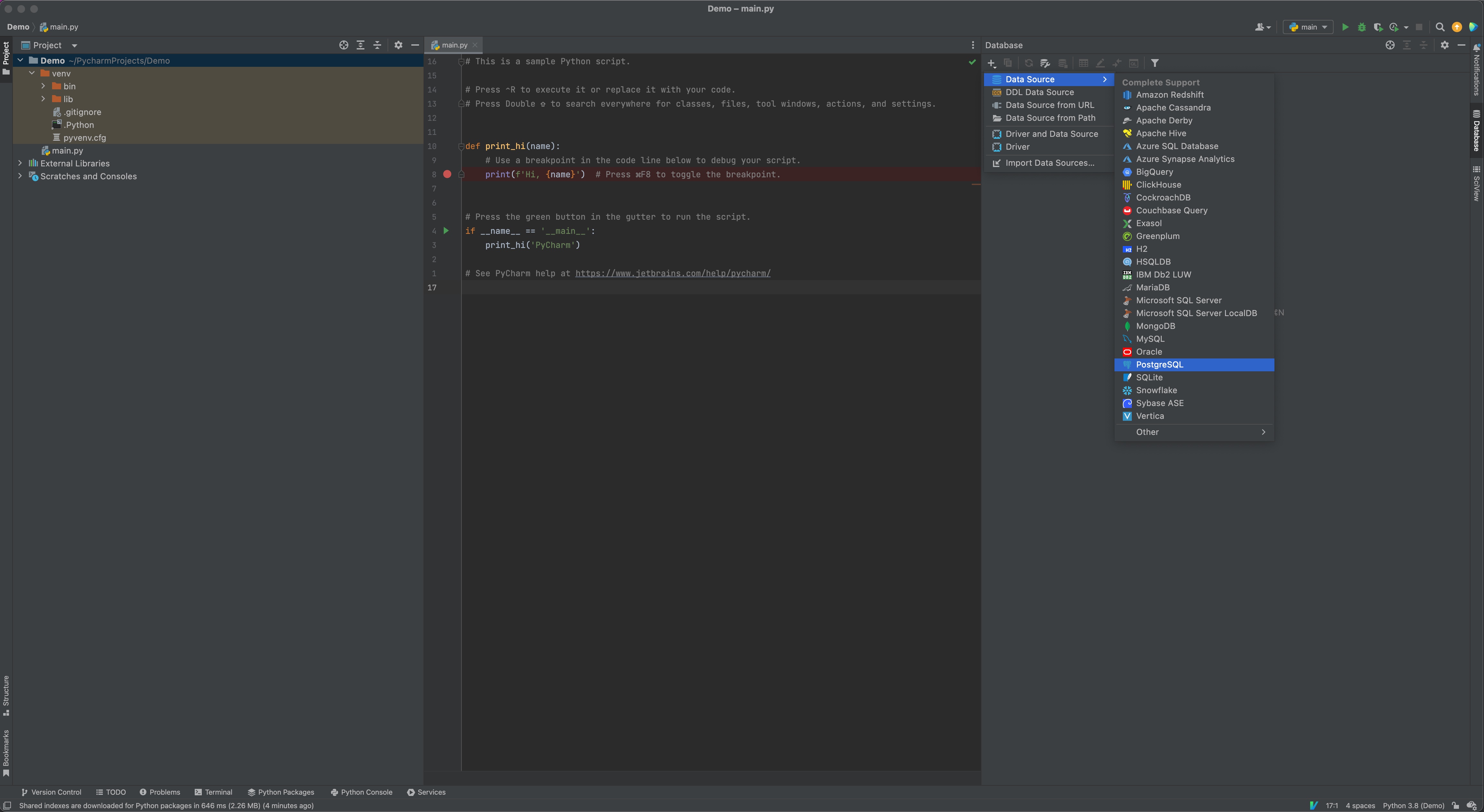Click the add data source plus icon

(991, 63)
